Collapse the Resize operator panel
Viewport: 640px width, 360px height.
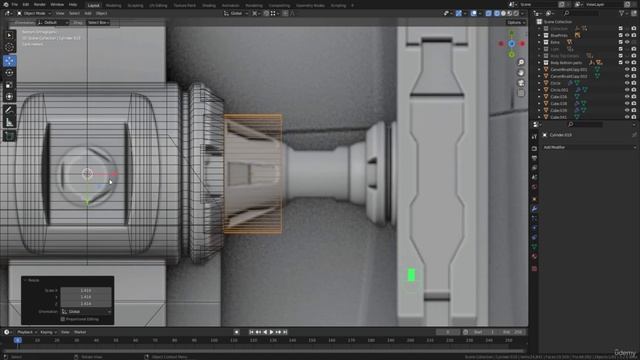25,280
